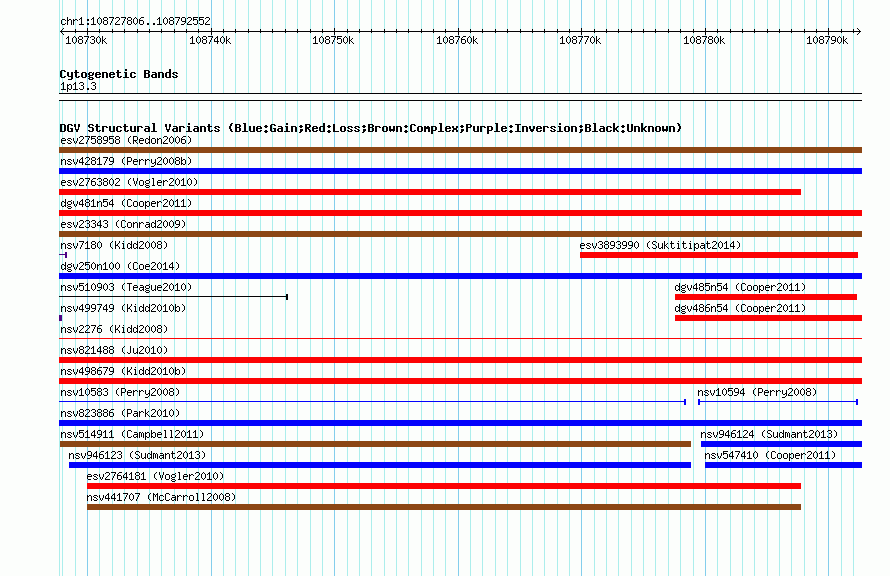Click the red dgv481n54 loss bar
The height and width of the screenshot is (576, 890).
460,213
